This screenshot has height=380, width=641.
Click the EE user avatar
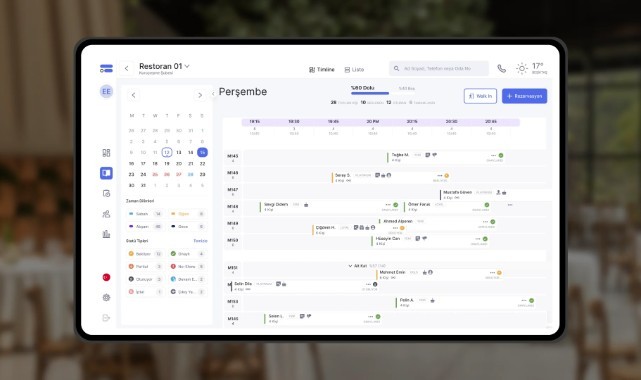pyautogui.click(x=106, y=92)
